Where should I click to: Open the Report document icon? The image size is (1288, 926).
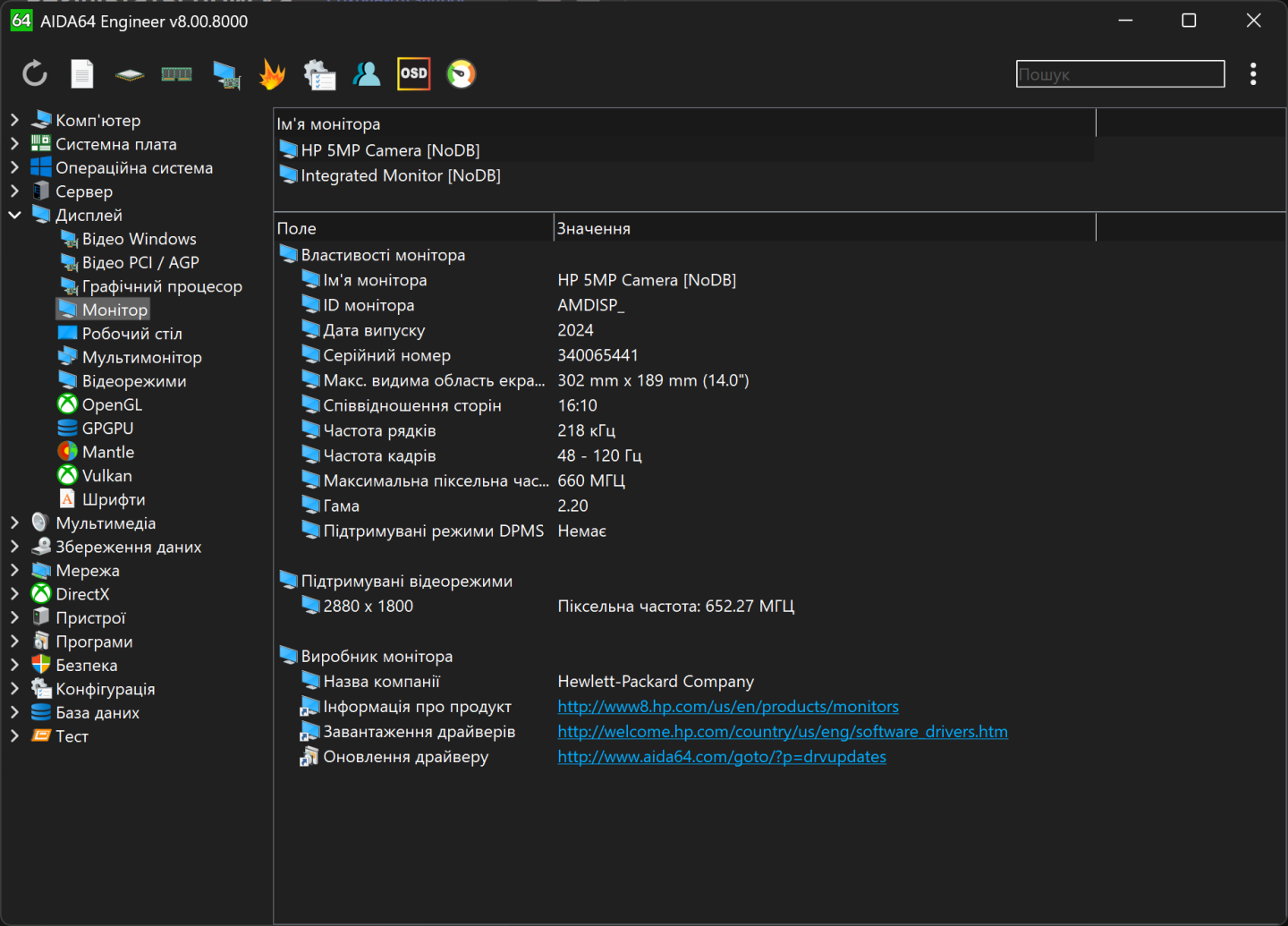tap(82, 74)
